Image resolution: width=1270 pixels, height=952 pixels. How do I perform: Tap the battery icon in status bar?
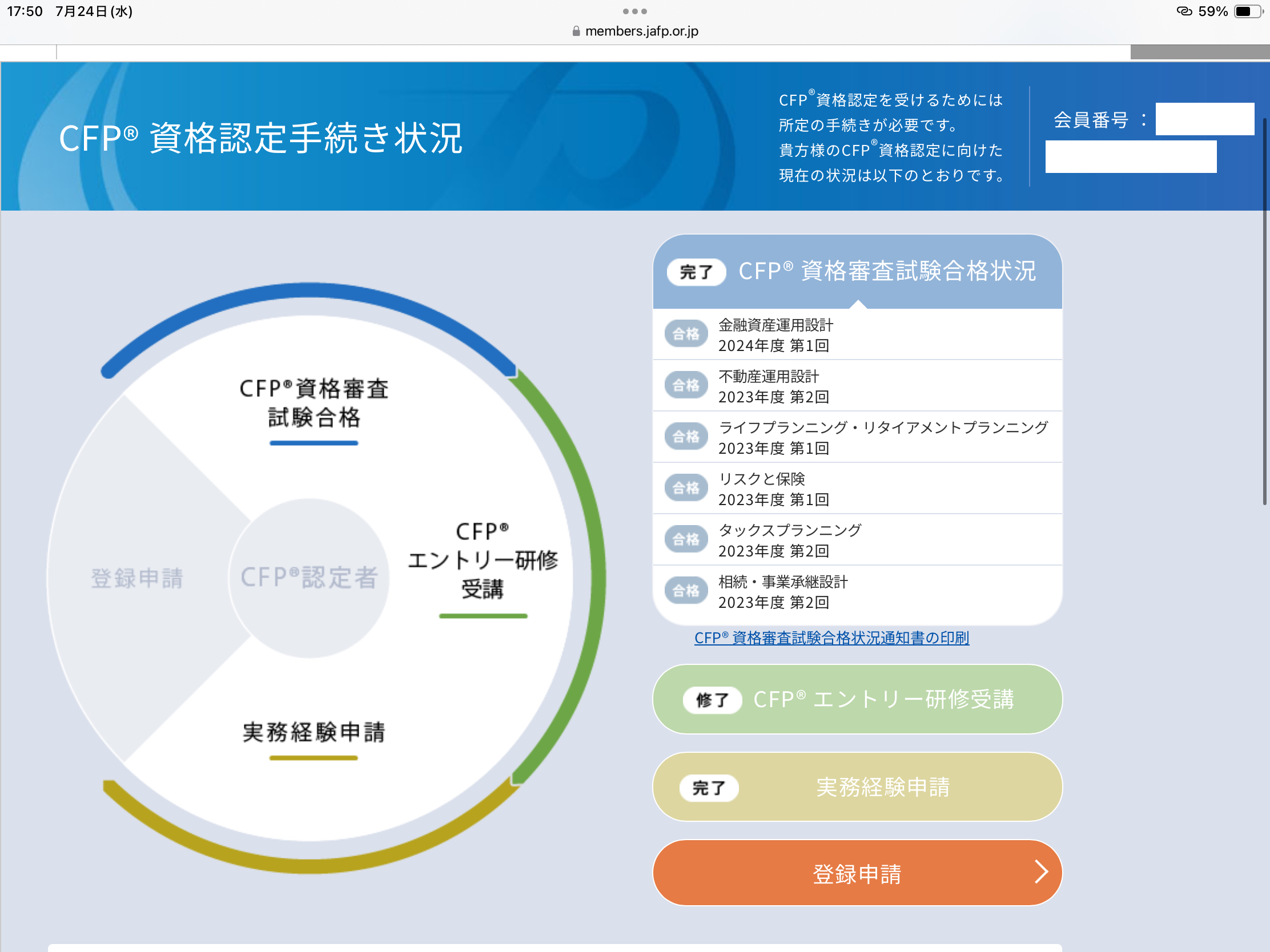click(1248, 11)
